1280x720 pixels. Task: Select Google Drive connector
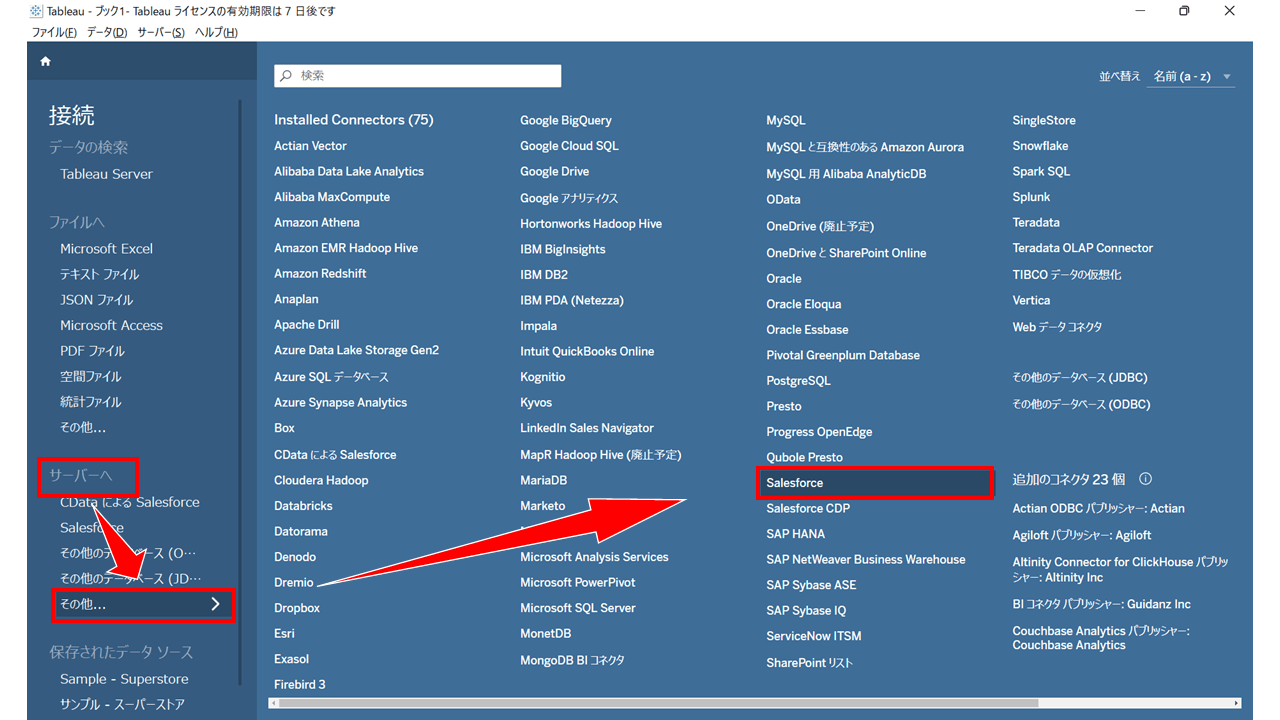(x=554, y=171)
